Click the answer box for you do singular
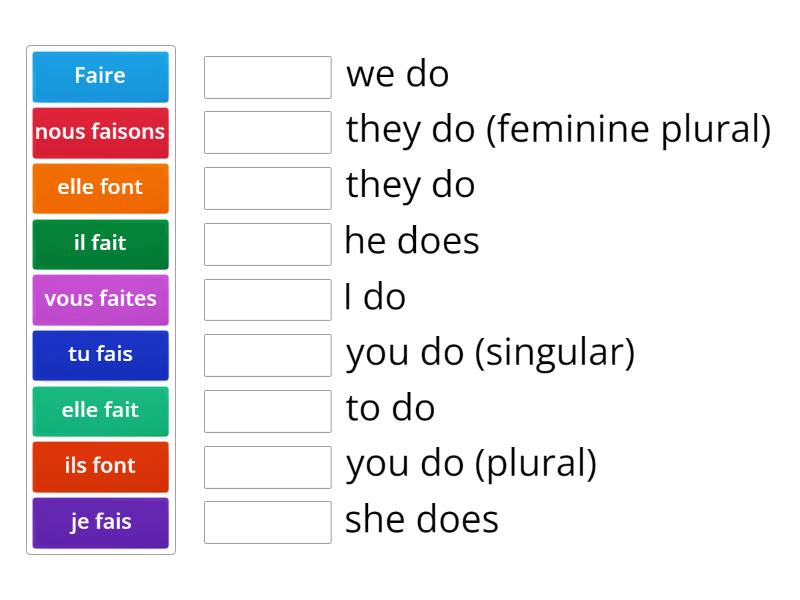Image resolution: width=800 pixels, height=600 pixels. pyautogui.click(x=267, y=353)
